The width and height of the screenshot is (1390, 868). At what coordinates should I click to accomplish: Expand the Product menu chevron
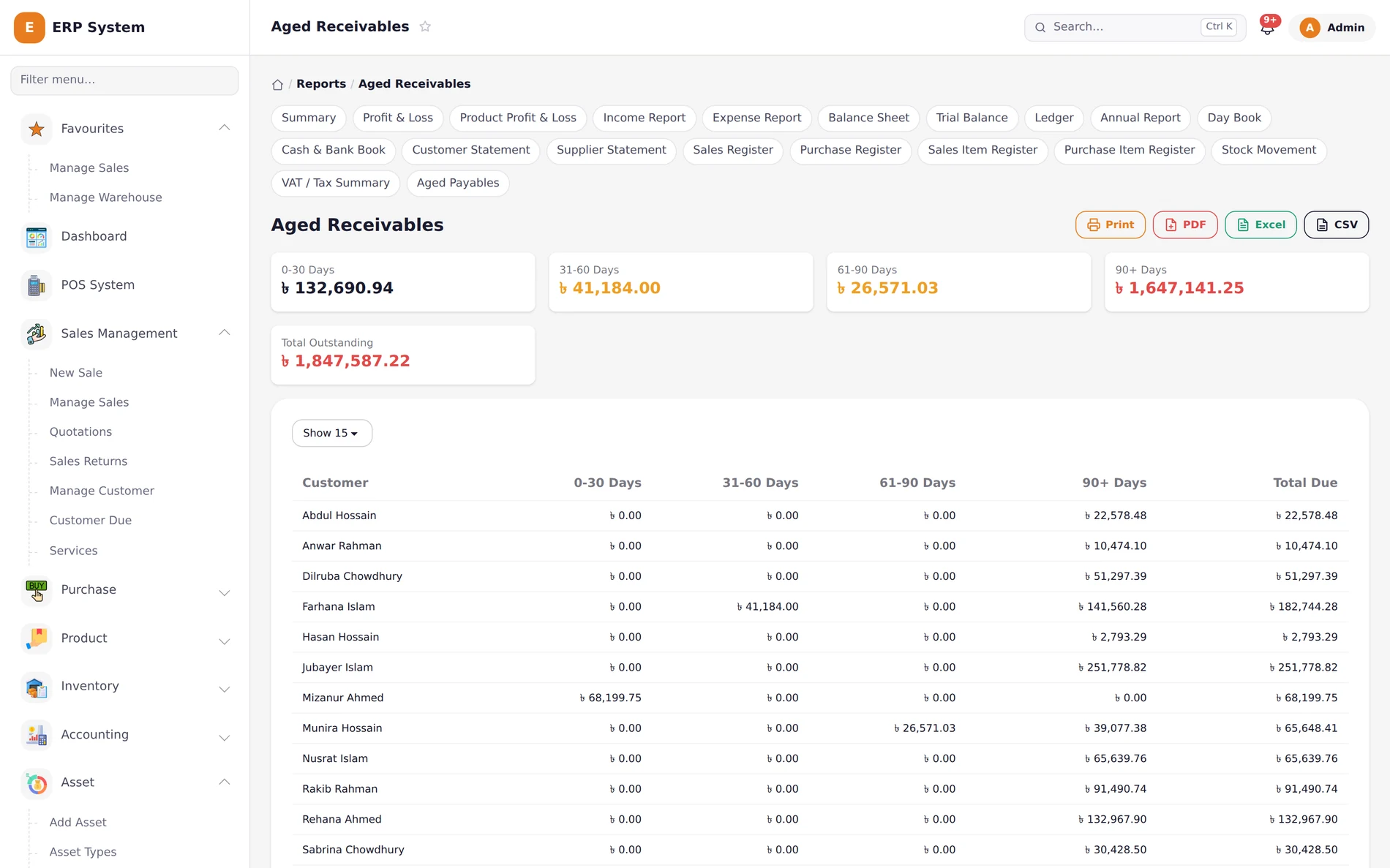tap(225, 641)
